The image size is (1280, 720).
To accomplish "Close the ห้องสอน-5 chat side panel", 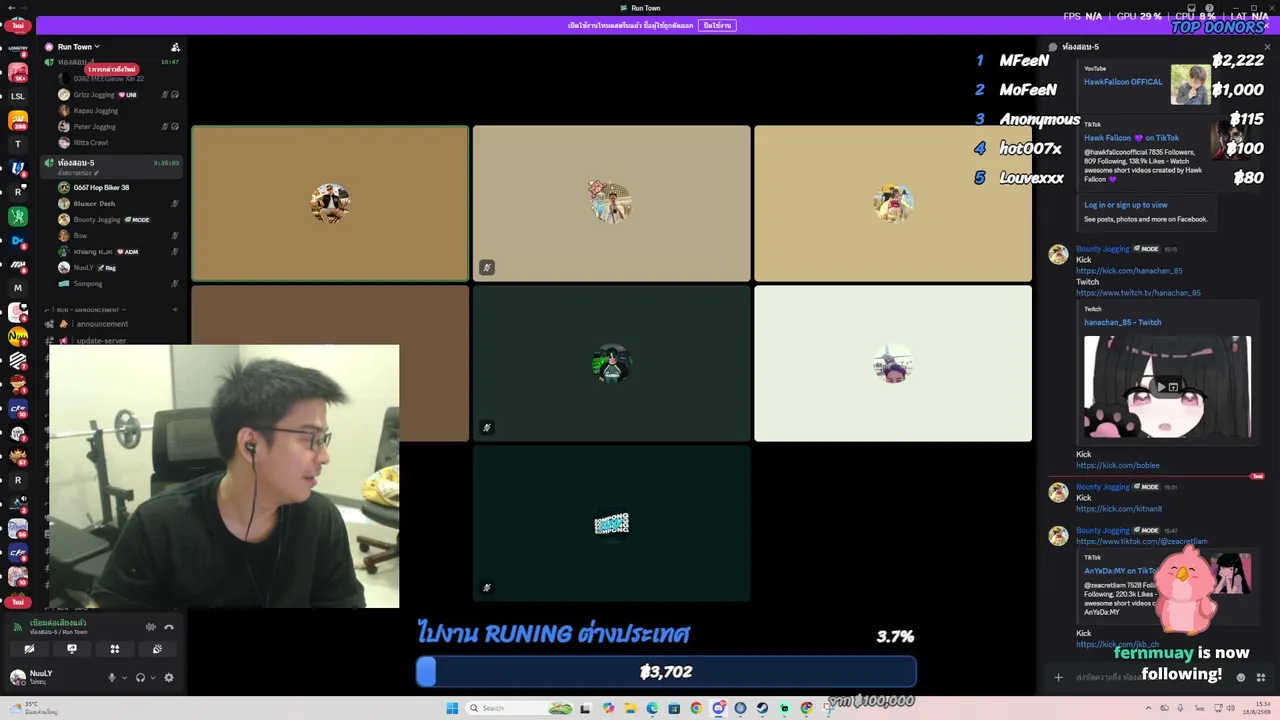I will [x=1267, y=47].
